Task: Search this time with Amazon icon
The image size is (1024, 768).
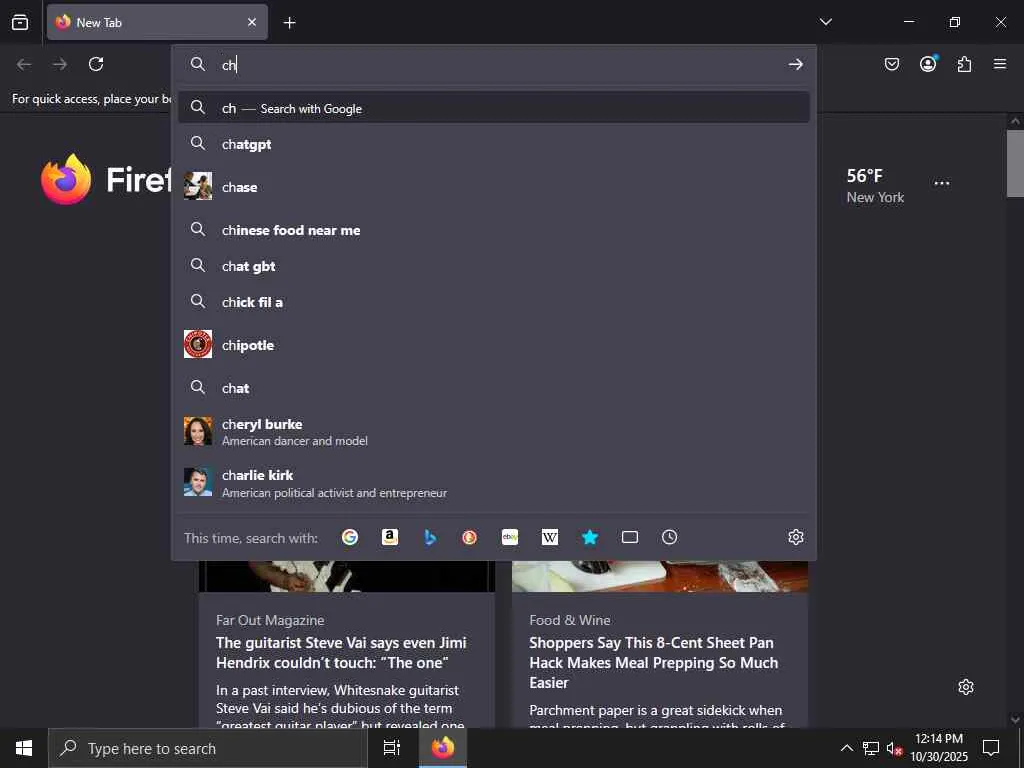Action: pos(390,537)
